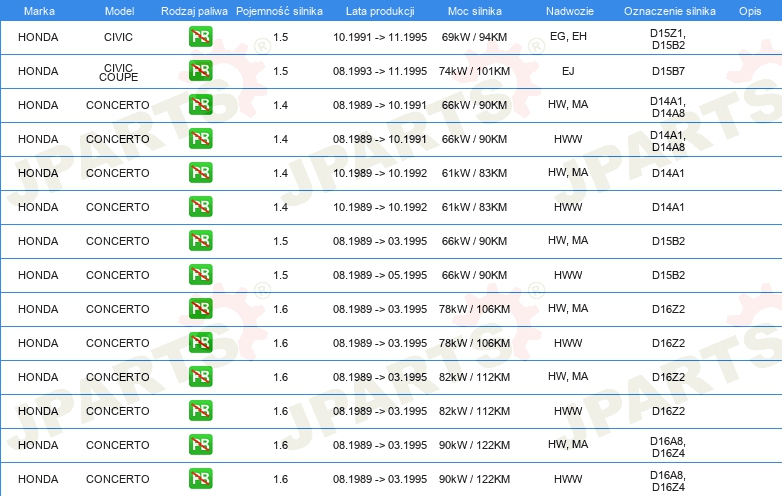The width and height of the screenshot is (782, 496).
Task: Click fuel icon in Concerto 82kW HW, MA row
Action: coord(200,377)
